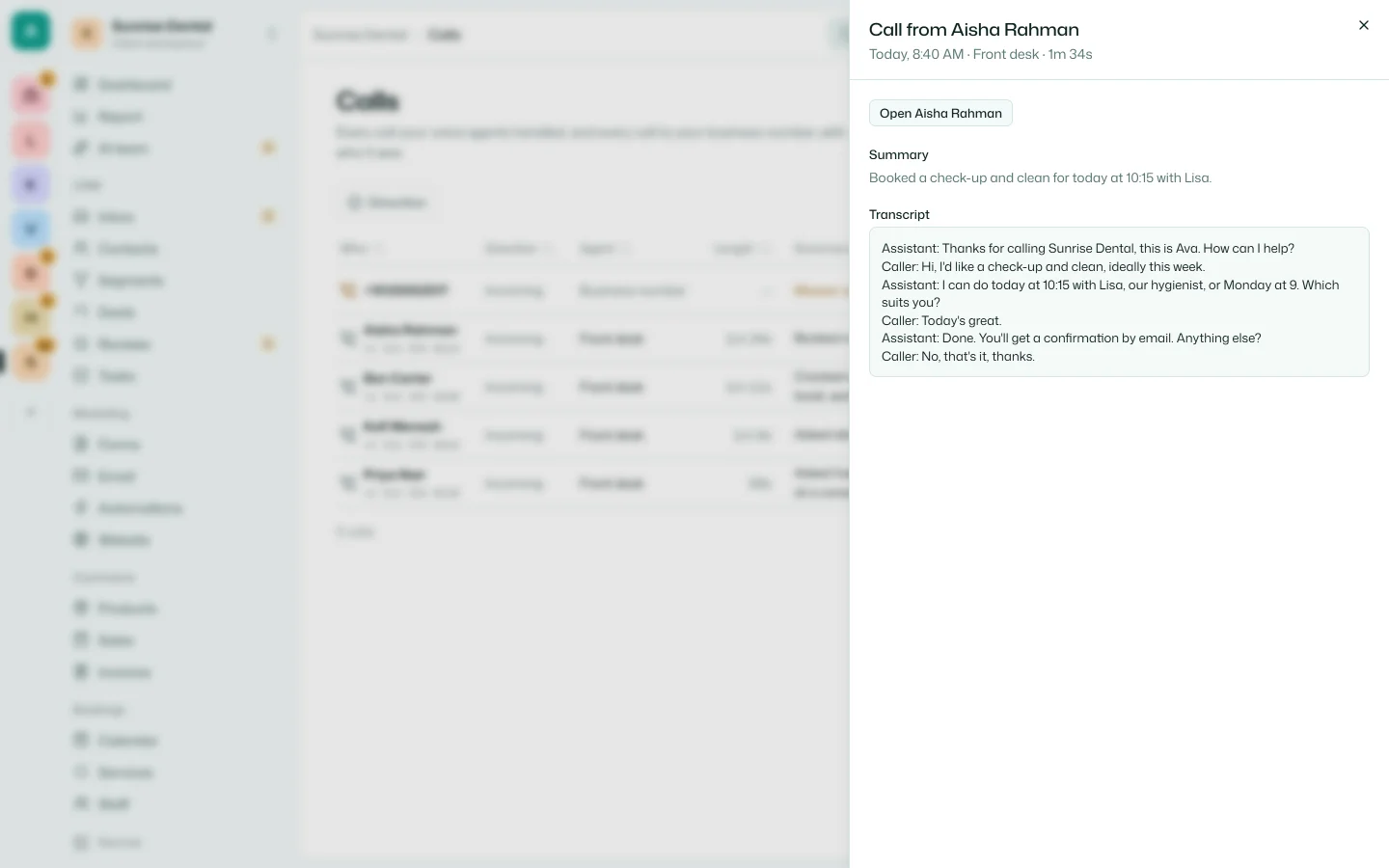Sort calls by the Agent column
The width and height of the screenshot is (1389, 868).
click(x=605, y=249)
